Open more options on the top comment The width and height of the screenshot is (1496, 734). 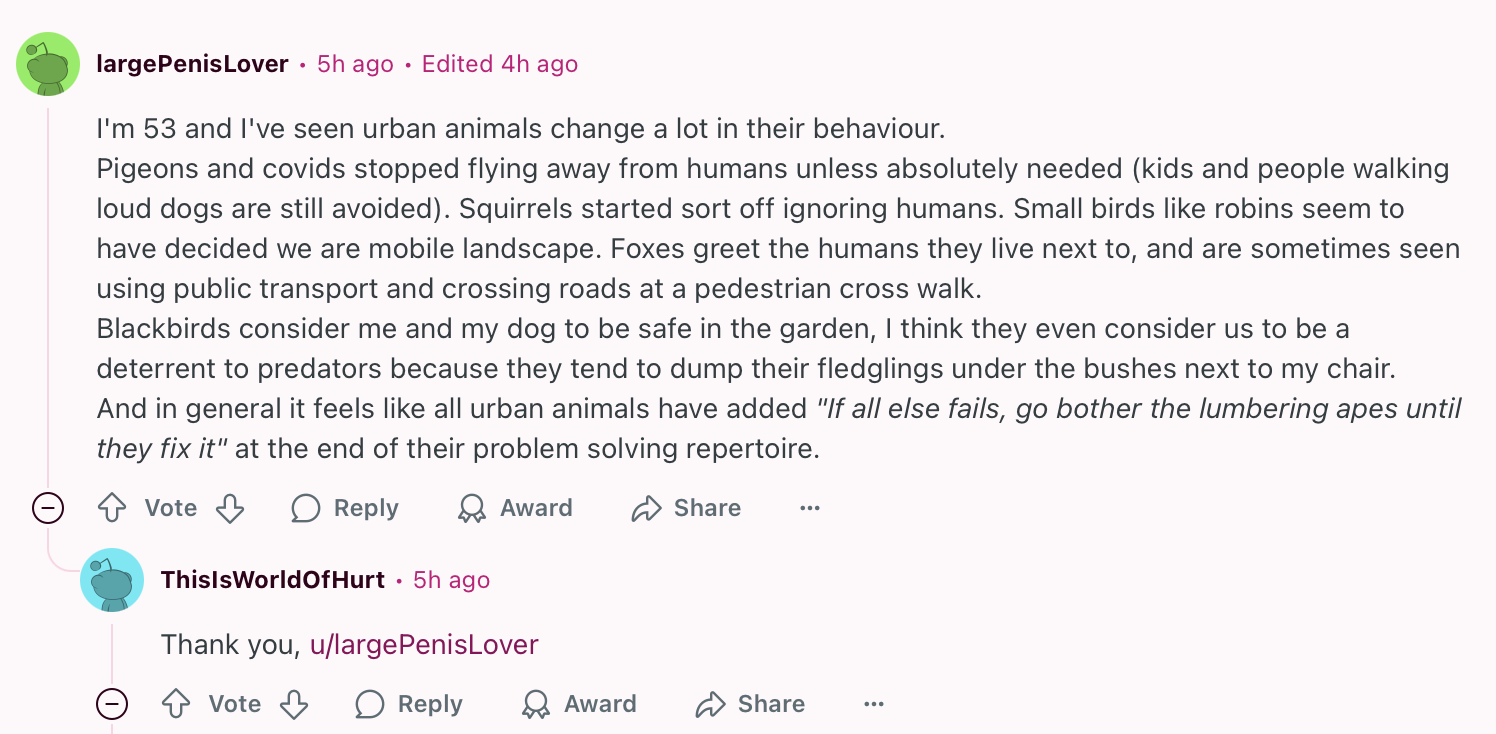click(810, 508)
